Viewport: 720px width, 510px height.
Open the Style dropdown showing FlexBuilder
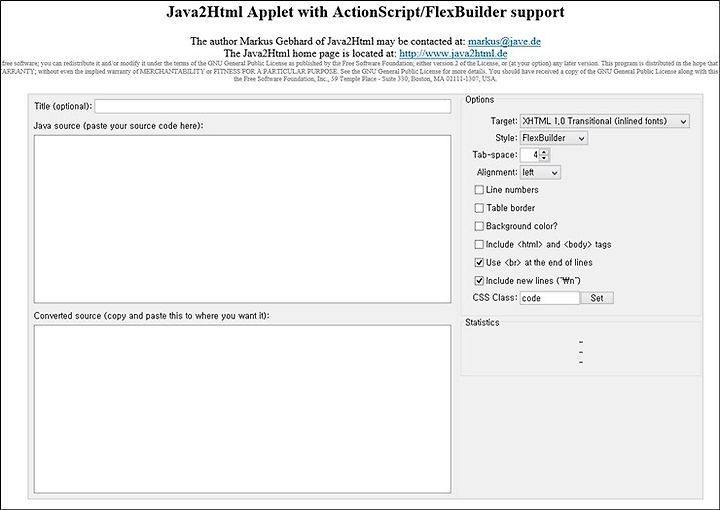[553, 138]
